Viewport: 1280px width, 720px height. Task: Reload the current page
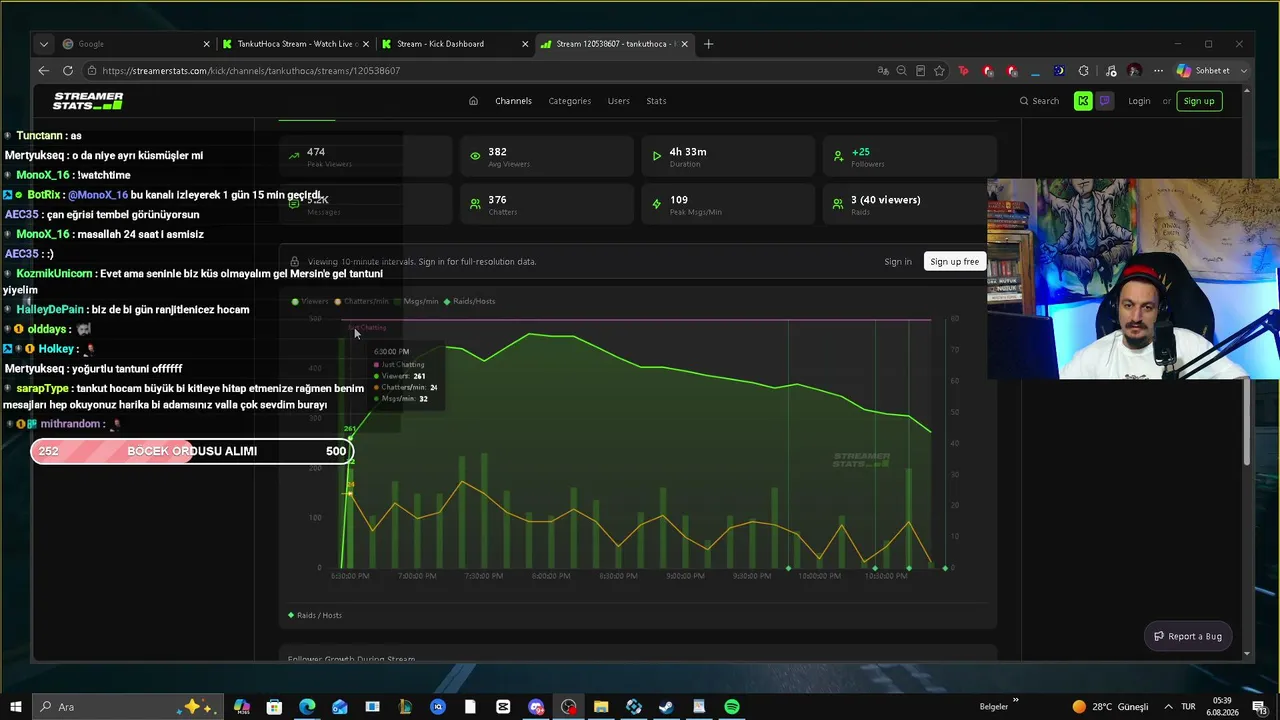(68, 71)
